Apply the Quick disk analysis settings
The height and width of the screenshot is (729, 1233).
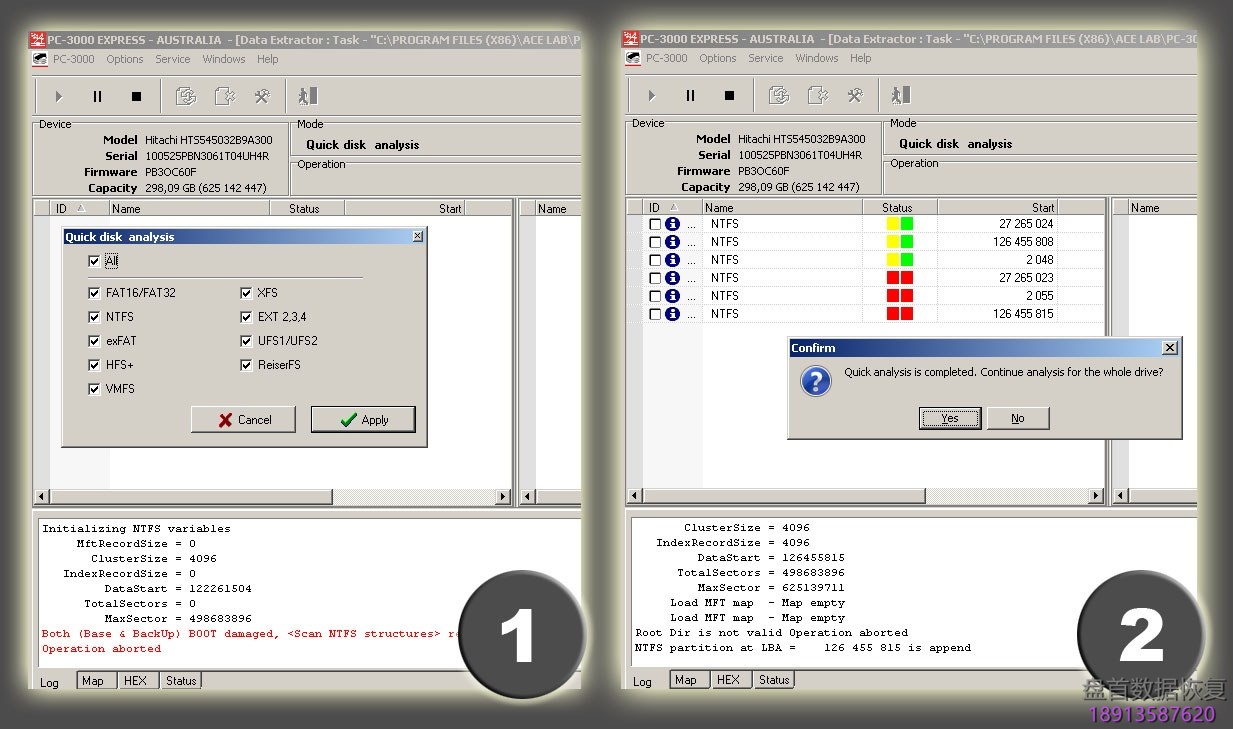click(x=363, y=419)
